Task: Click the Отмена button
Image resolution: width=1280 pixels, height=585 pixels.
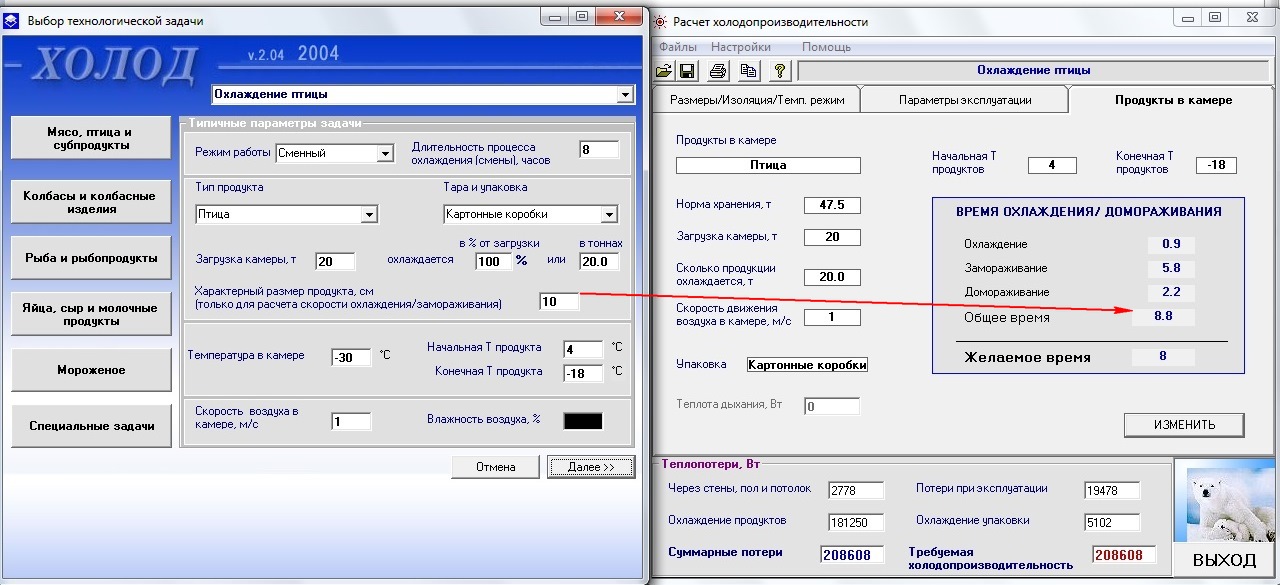Action: tap(495, 467)
